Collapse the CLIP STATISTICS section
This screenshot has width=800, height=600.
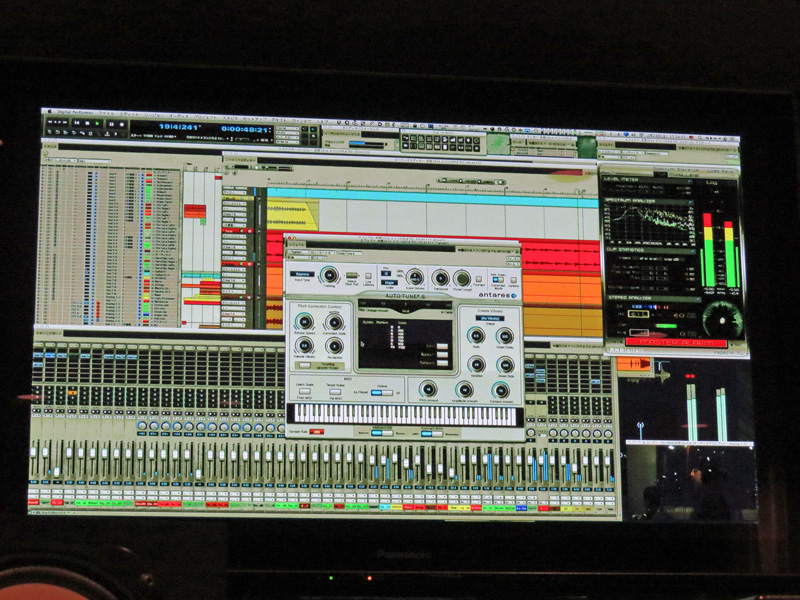[692, 251]
